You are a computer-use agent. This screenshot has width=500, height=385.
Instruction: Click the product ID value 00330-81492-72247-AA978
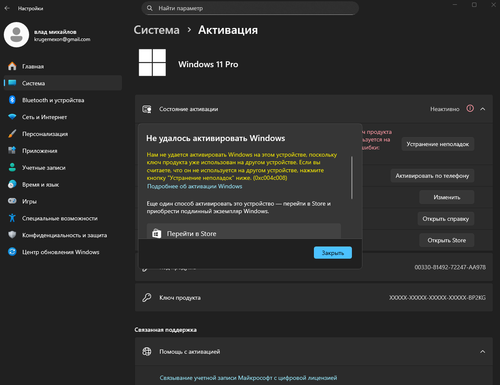tap(450, 267)
